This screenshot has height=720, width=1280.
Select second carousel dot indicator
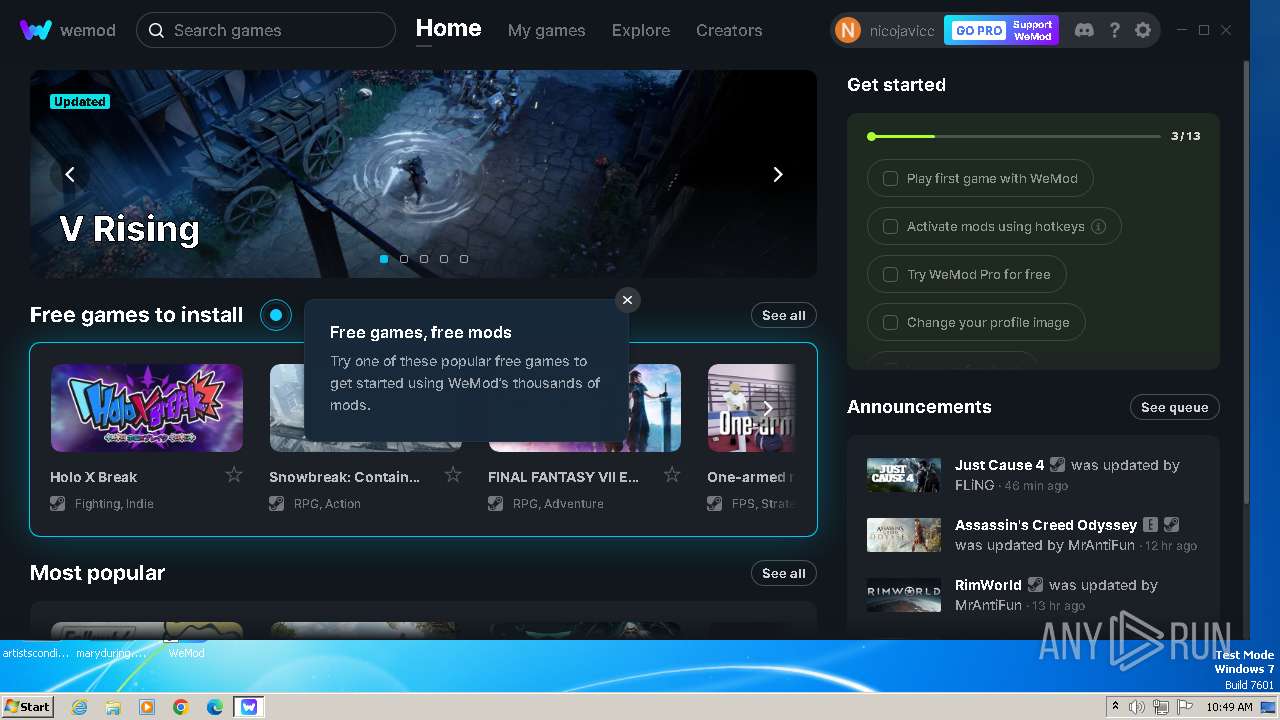[404, 259]
